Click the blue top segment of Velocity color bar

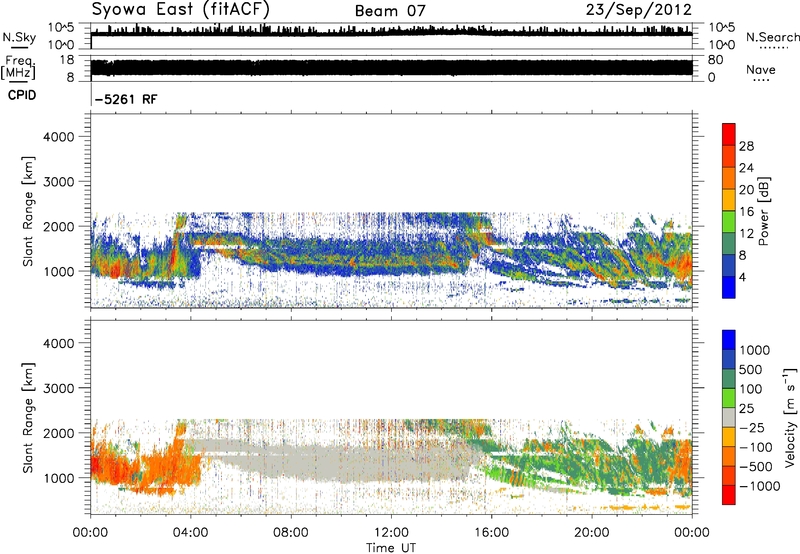(729, 340)
